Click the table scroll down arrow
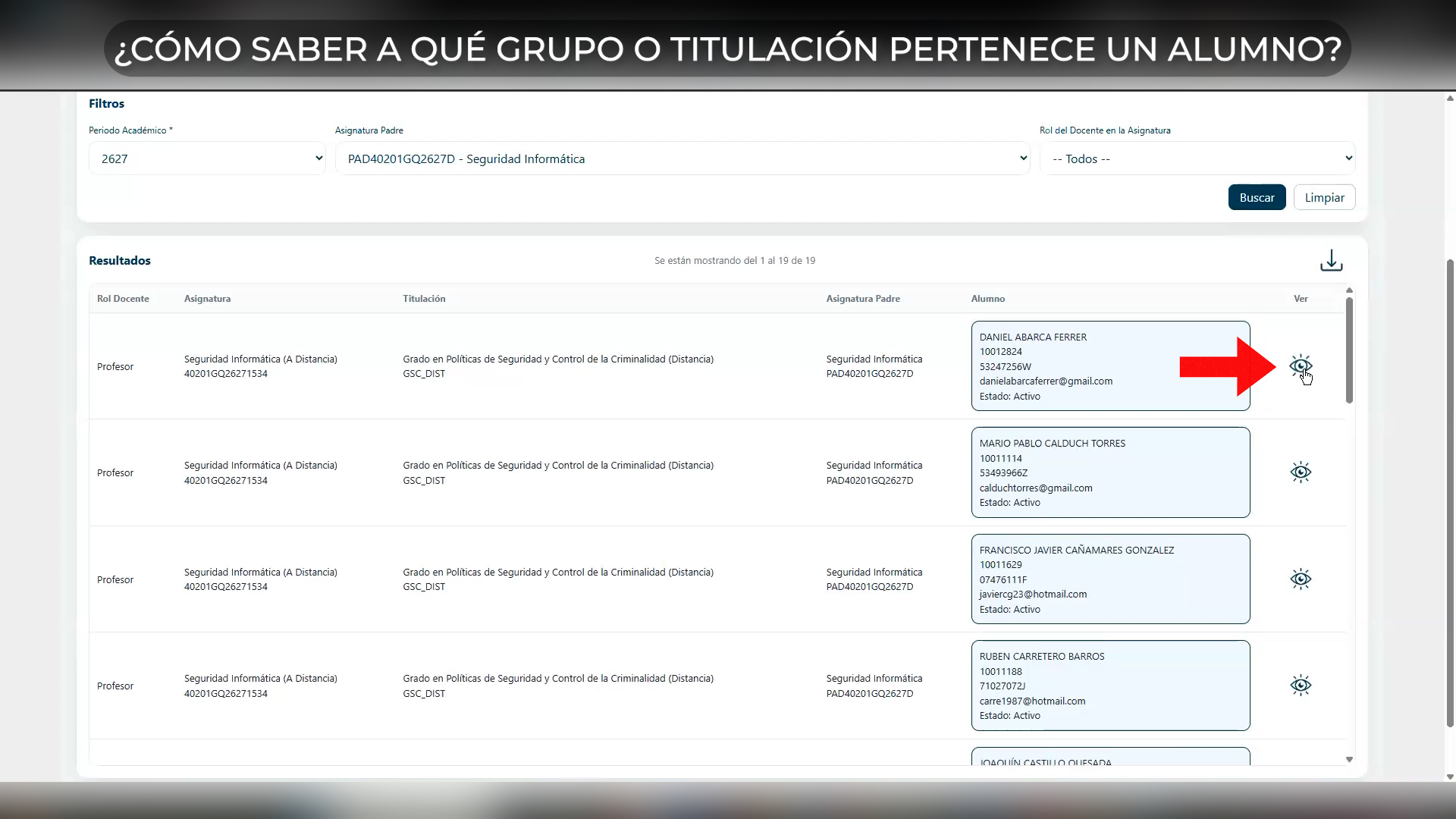This screenshot has width=1456, height=819. coord(1349,759)
